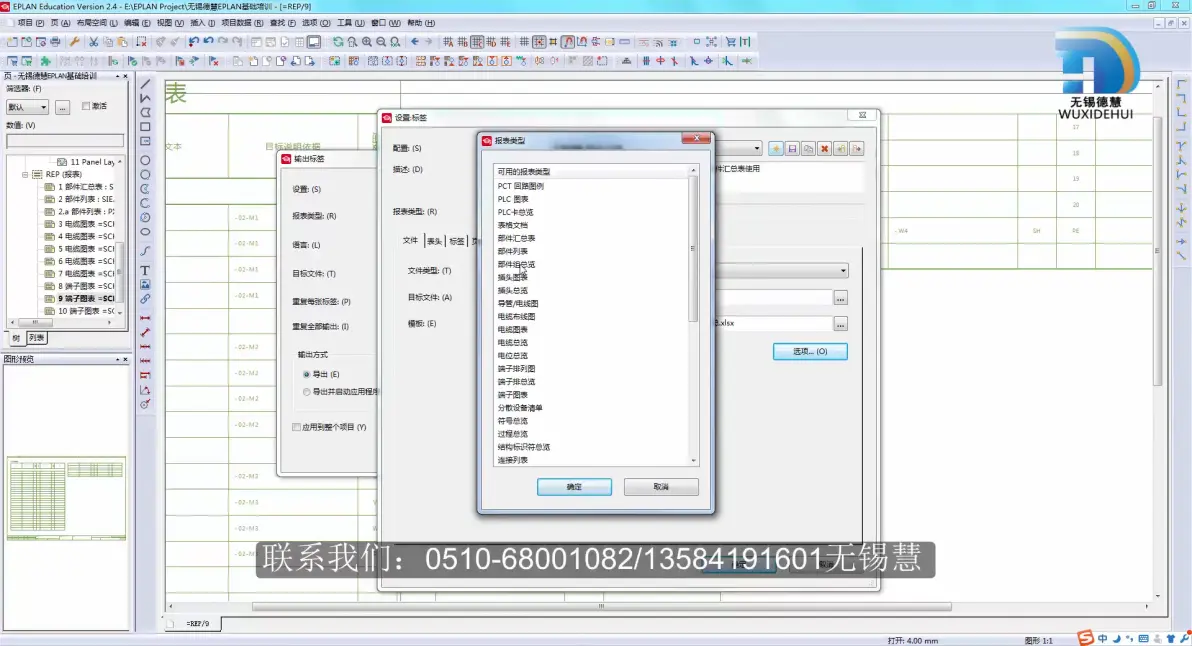Click the export icon in settings dialog
This screenshot has height=646, width=1192.
click(857, 149)
